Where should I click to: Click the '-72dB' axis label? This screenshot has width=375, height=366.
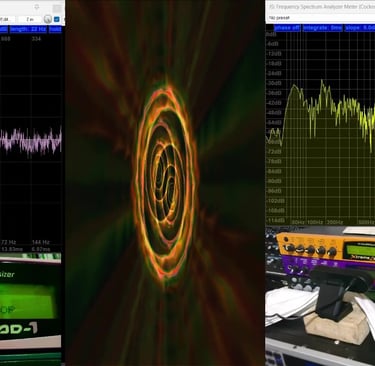pyautogui.click(x=275, y=152)
